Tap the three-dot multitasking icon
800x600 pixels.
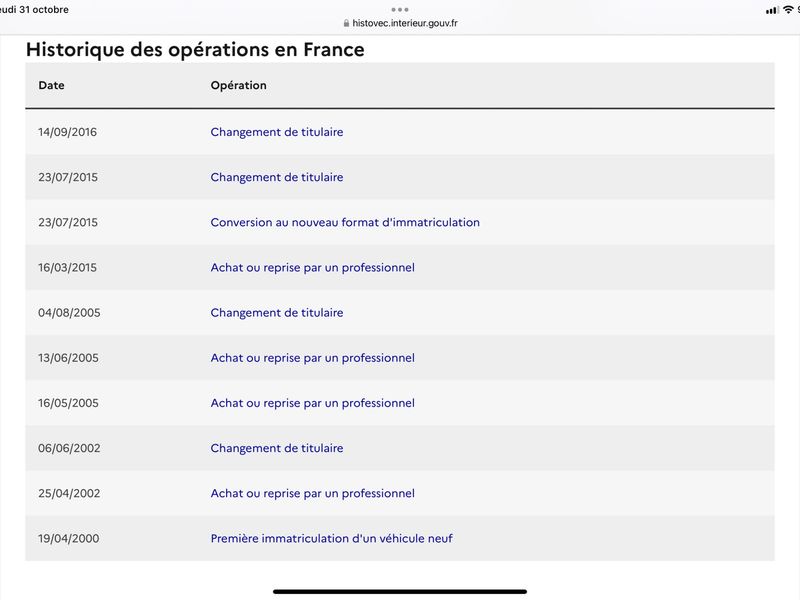pos(399,9)
